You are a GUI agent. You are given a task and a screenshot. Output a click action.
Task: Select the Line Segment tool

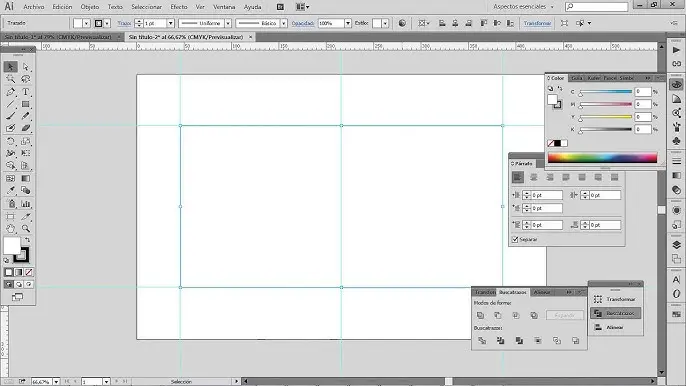point(10,104)
